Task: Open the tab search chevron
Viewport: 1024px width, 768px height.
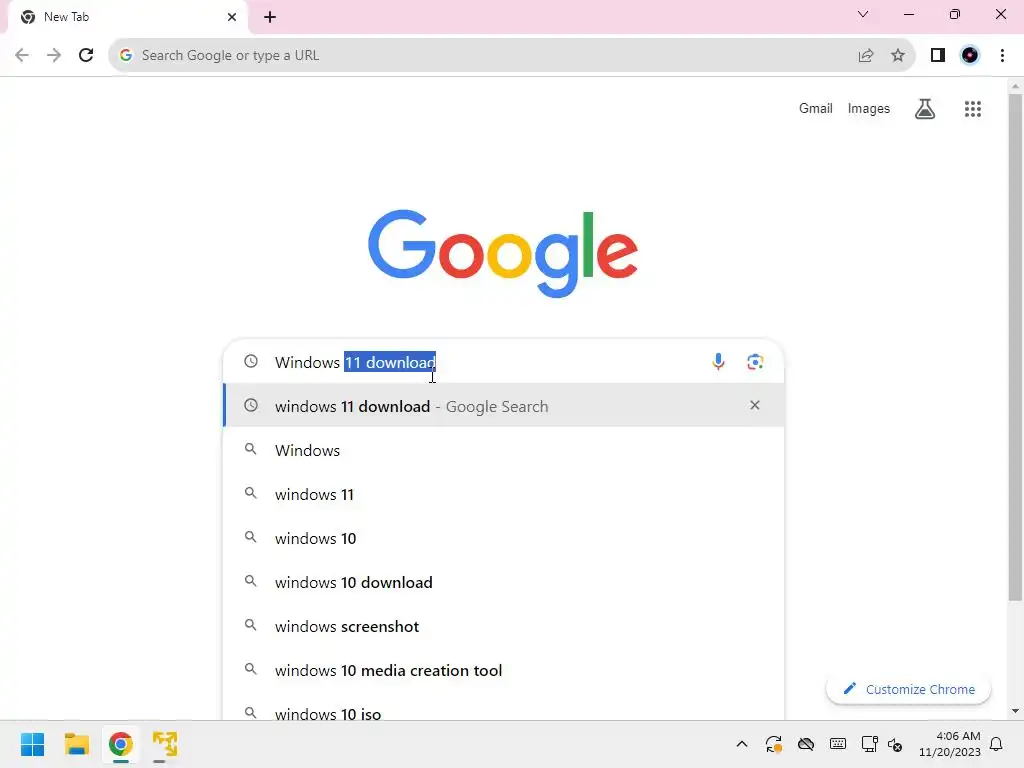Action: (863, 14)
